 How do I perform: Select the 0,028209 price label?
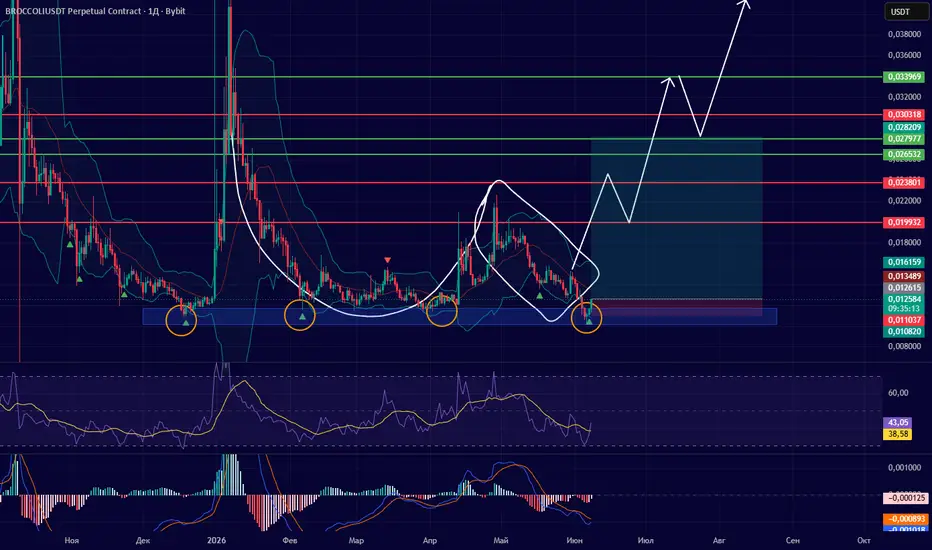[904, 127]
